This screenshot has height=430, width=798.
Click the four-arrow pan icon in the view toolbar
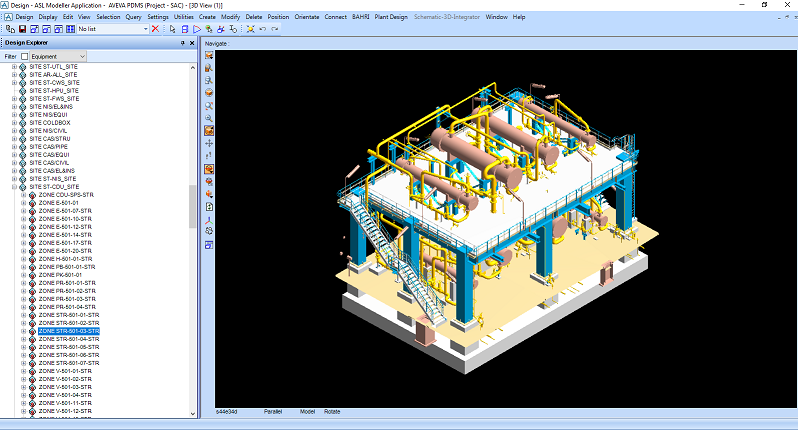[x=209, y=144]
